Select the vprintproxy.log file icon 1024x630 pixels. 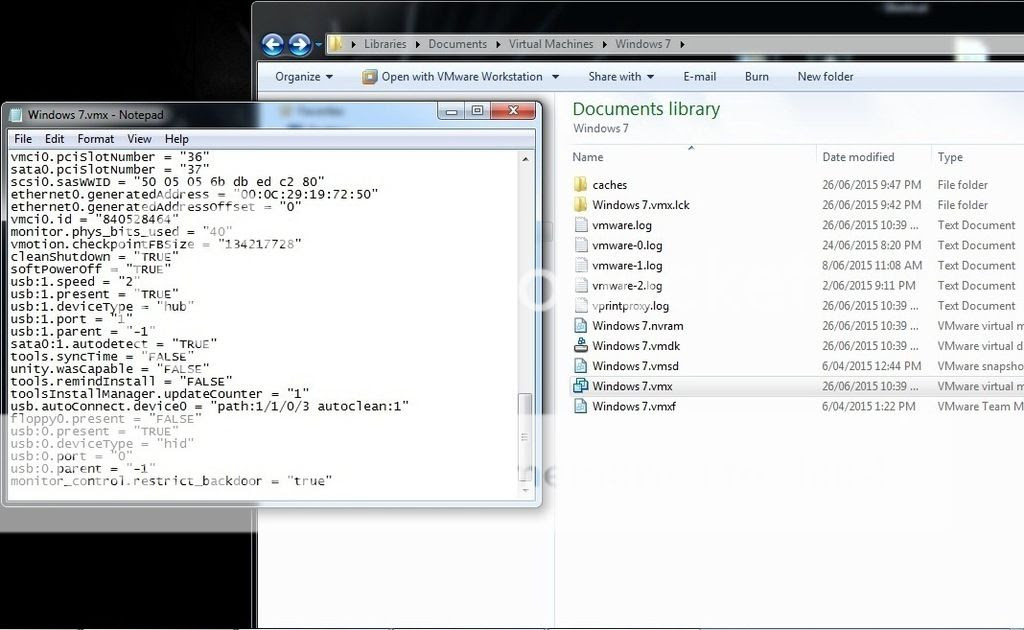click(581, 306)
